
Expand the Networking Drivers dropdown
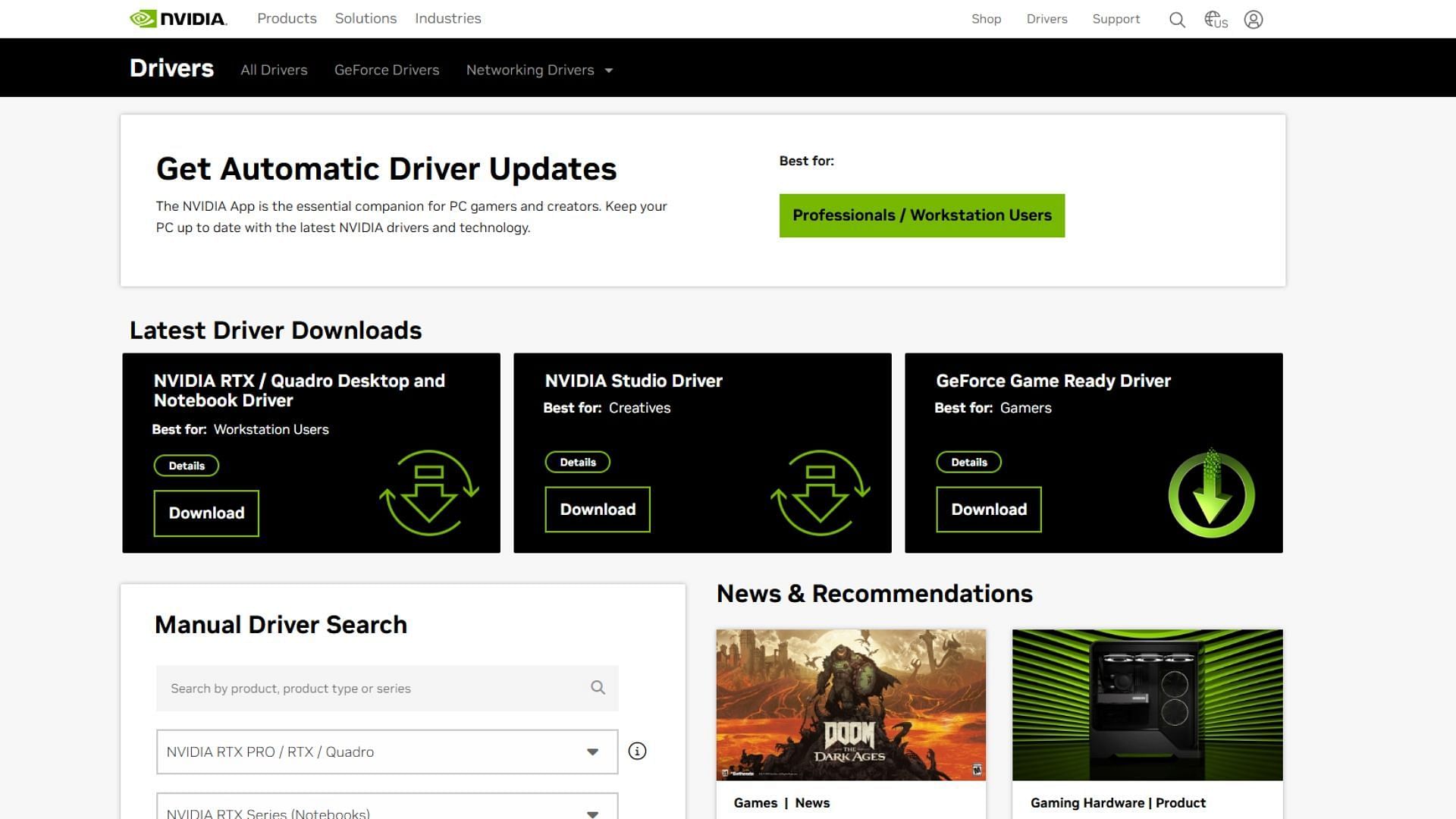tap(539, 70)
